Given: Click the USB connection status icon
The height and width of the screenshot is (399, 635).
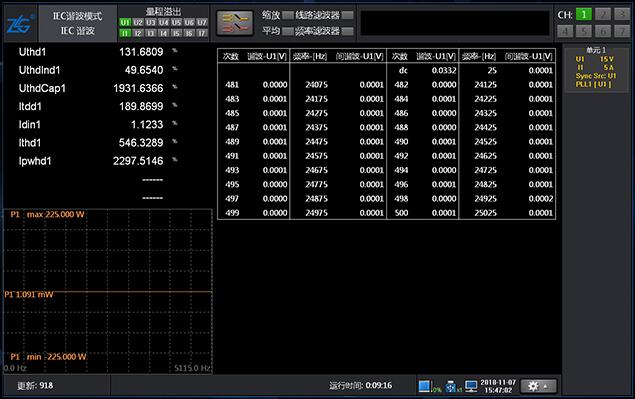Looking at the screenshot, I should pyautogui.click(x=451, y=386).
